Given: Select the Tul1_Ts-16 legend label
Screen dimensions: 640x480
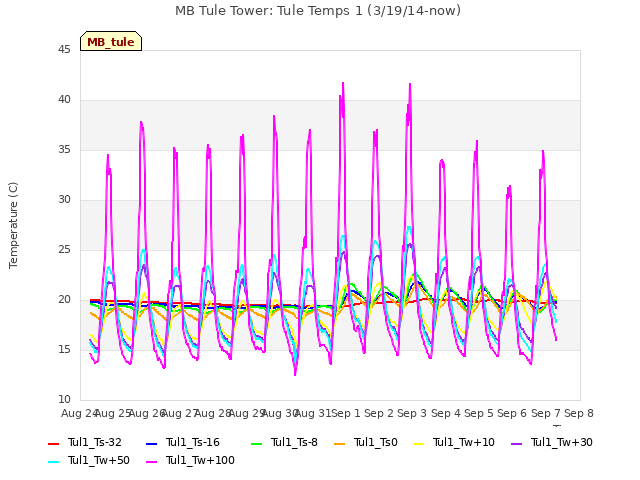Looking at the screenshot, I should [x=193, y=442].
